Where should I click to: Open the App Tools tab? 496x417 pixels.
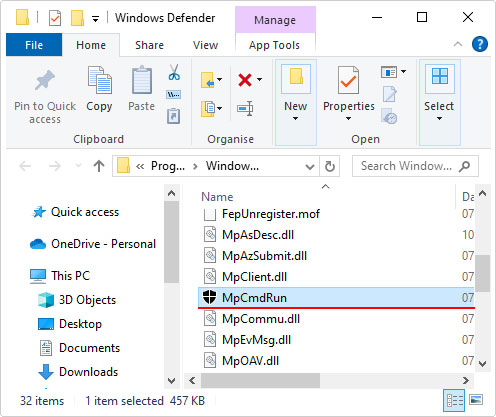click(x=274, y=45)
